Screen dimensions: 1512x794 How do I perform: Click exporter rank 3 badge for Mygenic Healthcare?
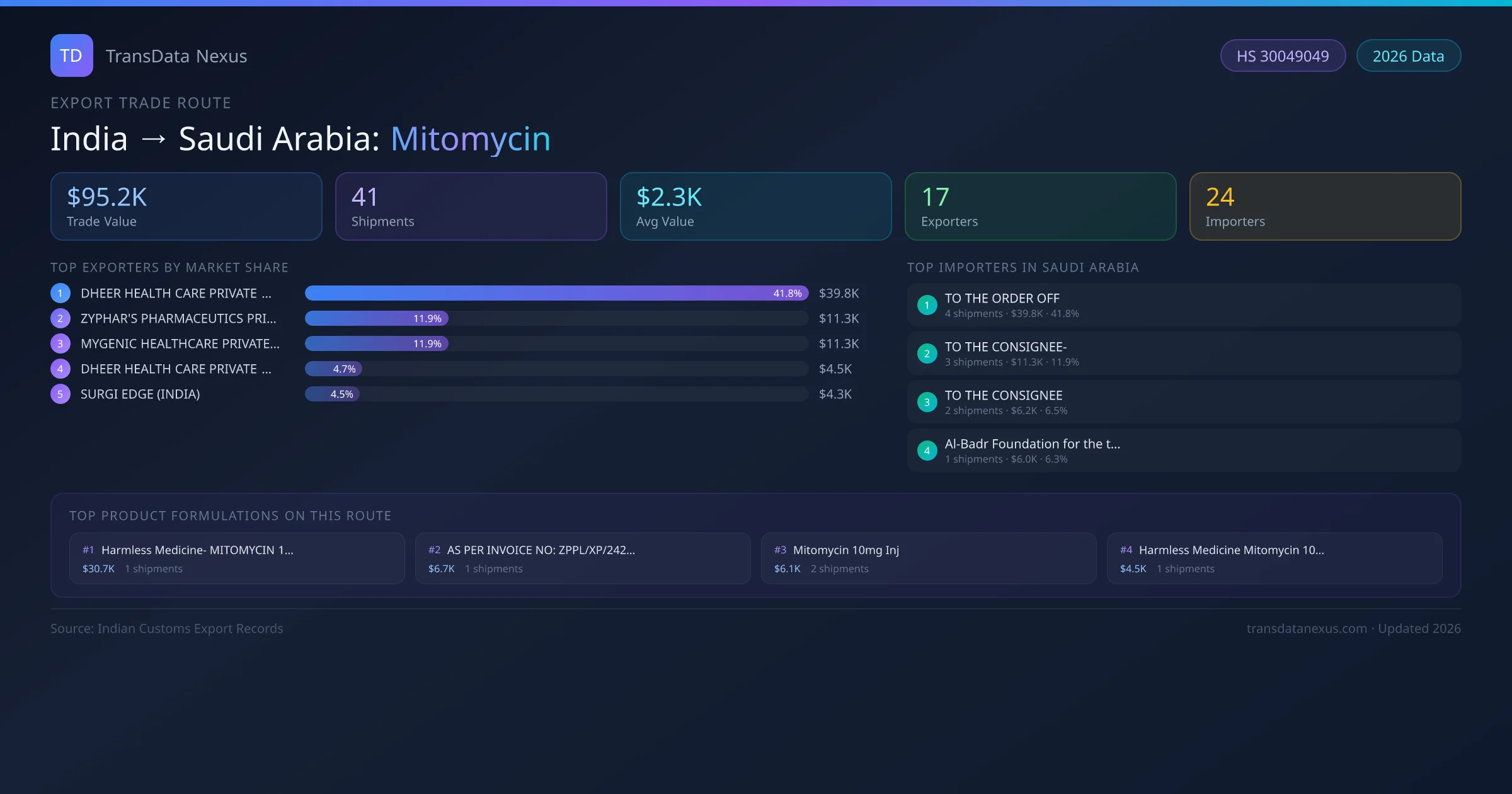60,343
